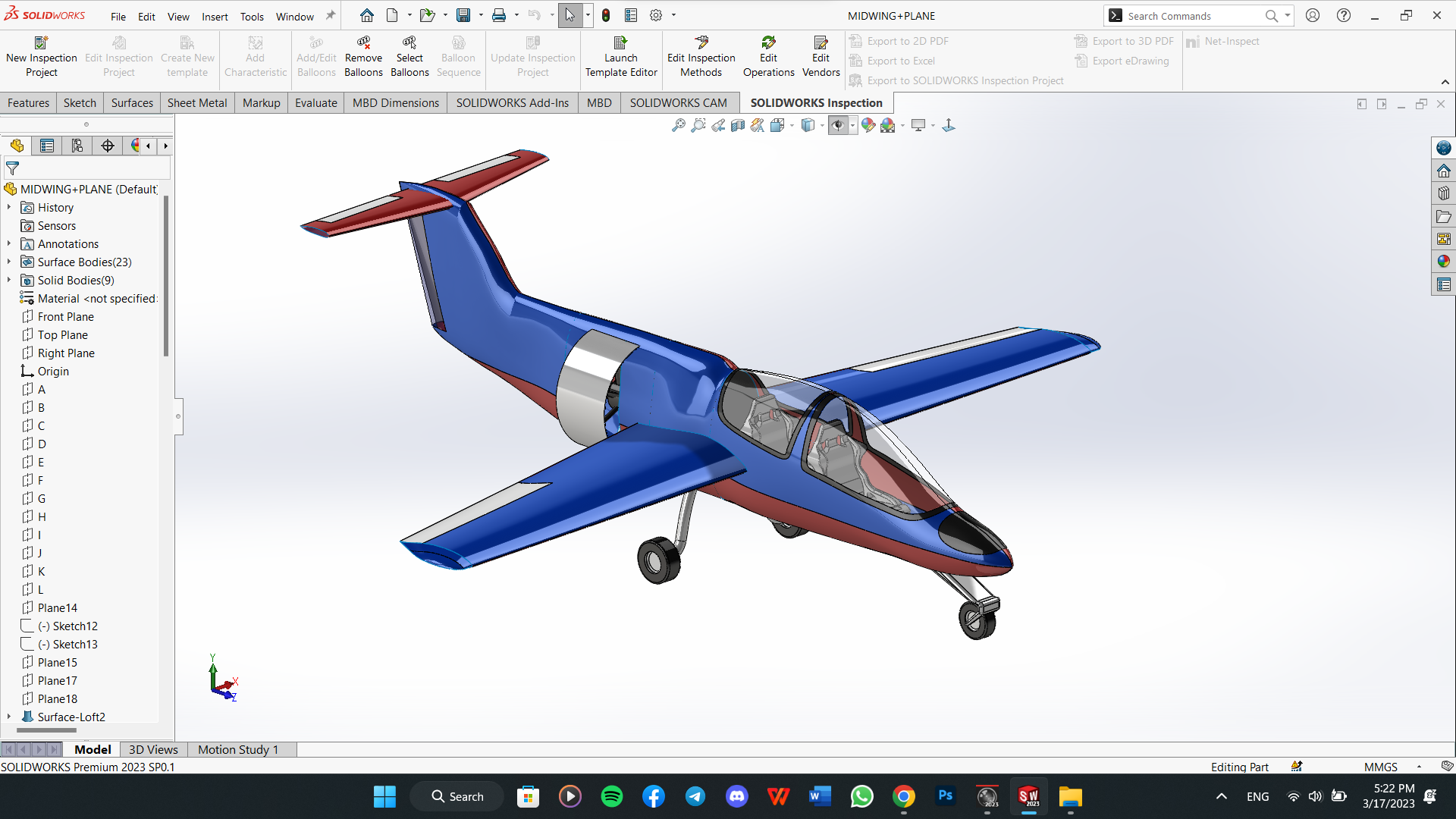Open the Tools menu

point(252,16)
